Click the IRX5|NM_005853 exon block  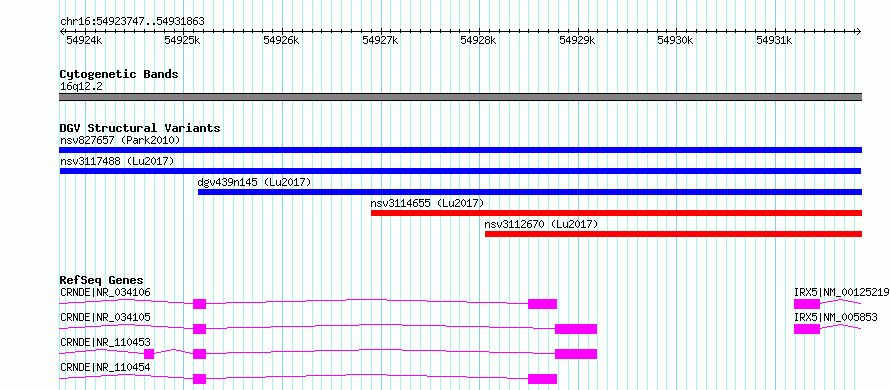(x=807, y=329)
